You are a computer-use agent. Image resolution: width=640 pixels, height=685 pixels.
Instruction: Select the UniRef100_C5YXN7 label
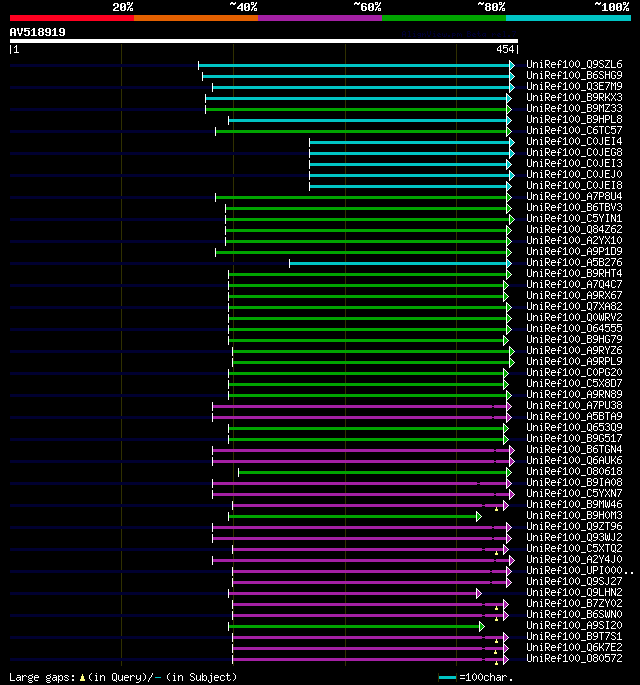click(574, 494)
